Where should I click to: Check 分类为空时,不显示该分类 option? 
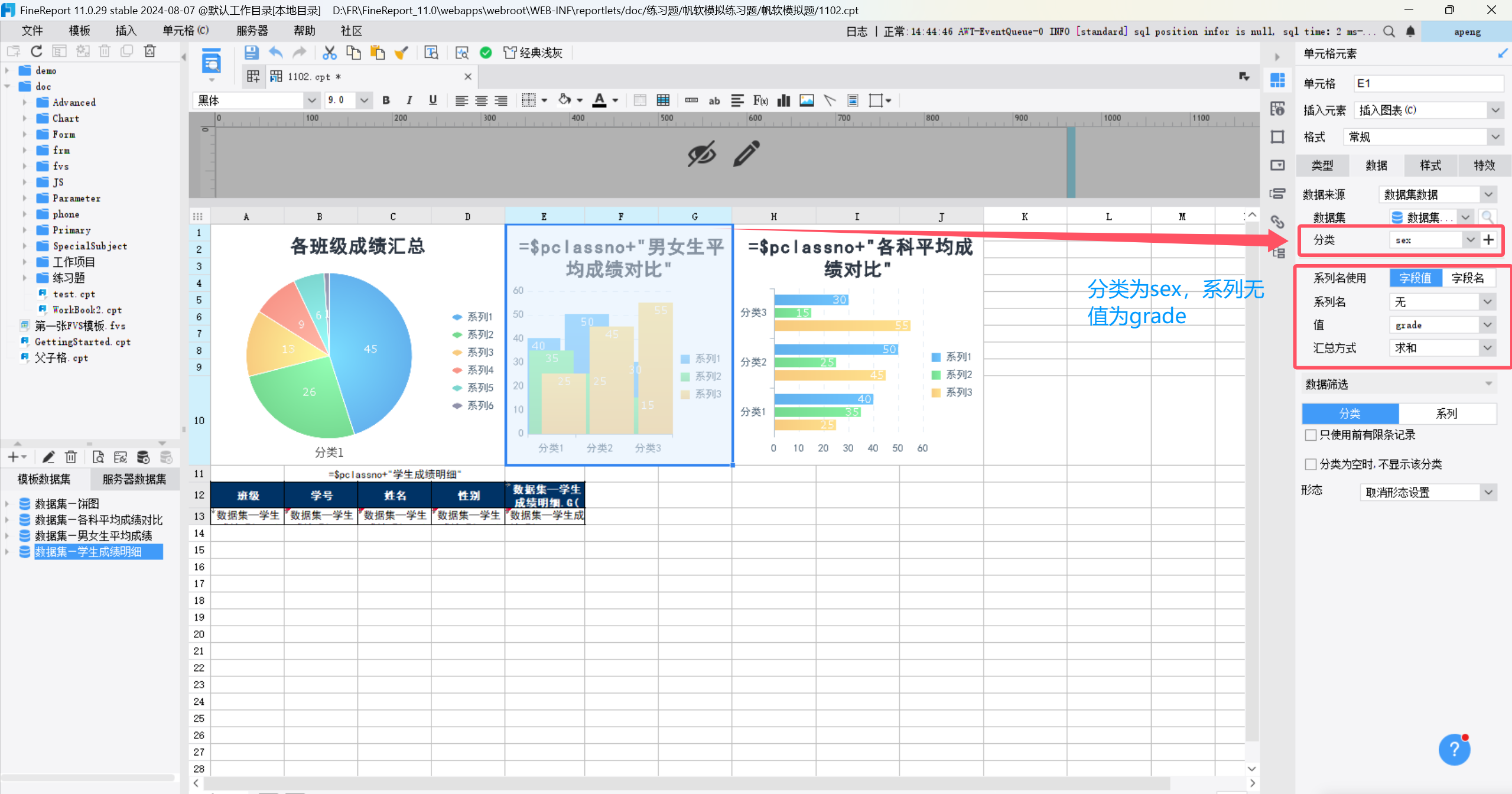pos(1311,464)
